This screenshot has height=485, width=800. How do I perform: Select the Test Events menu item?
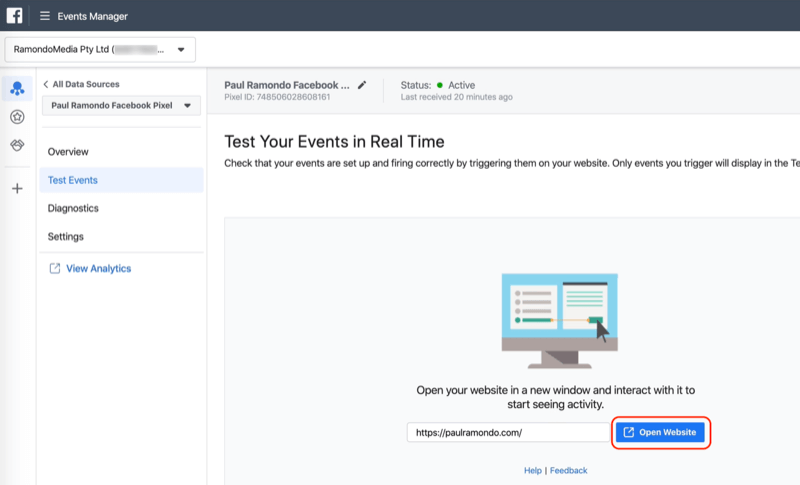click(x=121, y=180)
